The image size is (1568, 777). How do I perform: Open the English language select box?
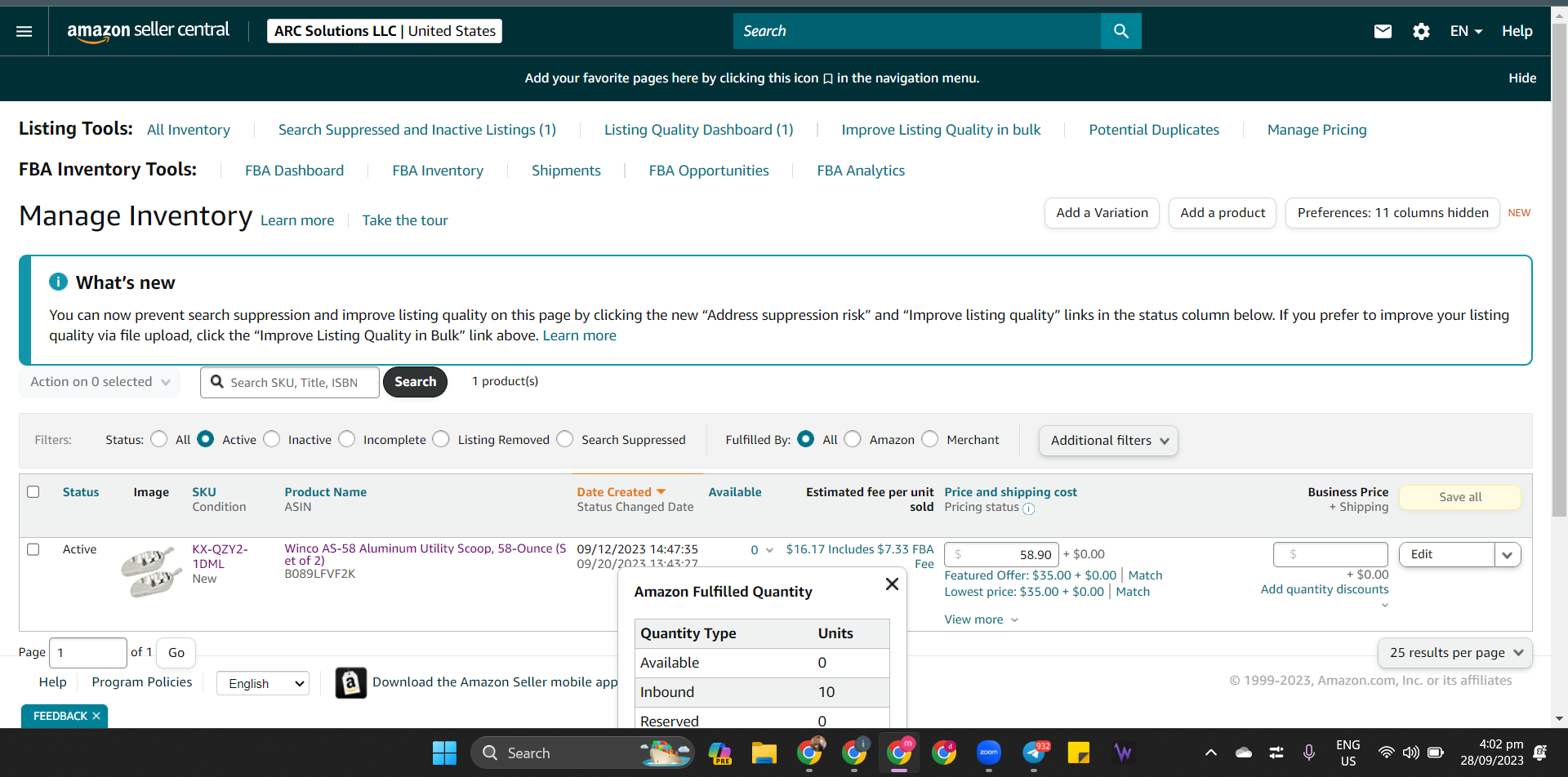pyautogui.click(x=263, y=683)
